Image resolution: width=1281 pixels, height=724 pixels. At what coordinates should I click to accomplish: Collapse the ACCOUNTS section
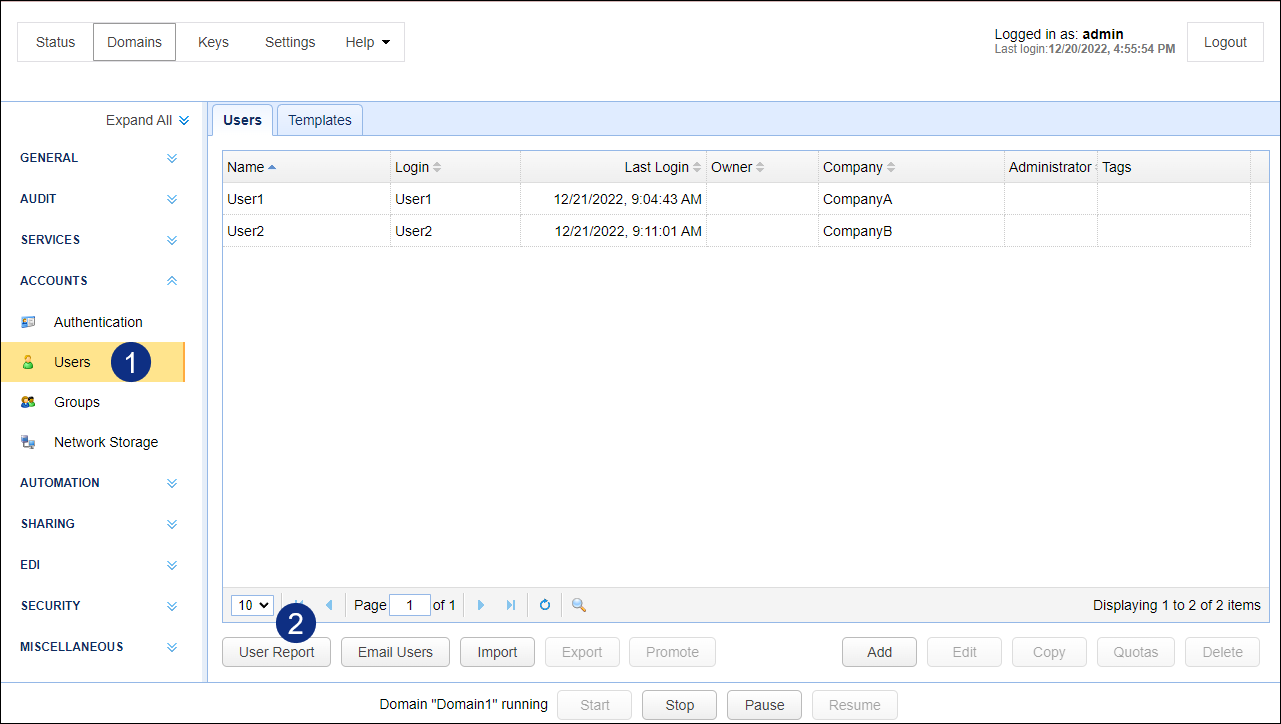tap(172, 281)
